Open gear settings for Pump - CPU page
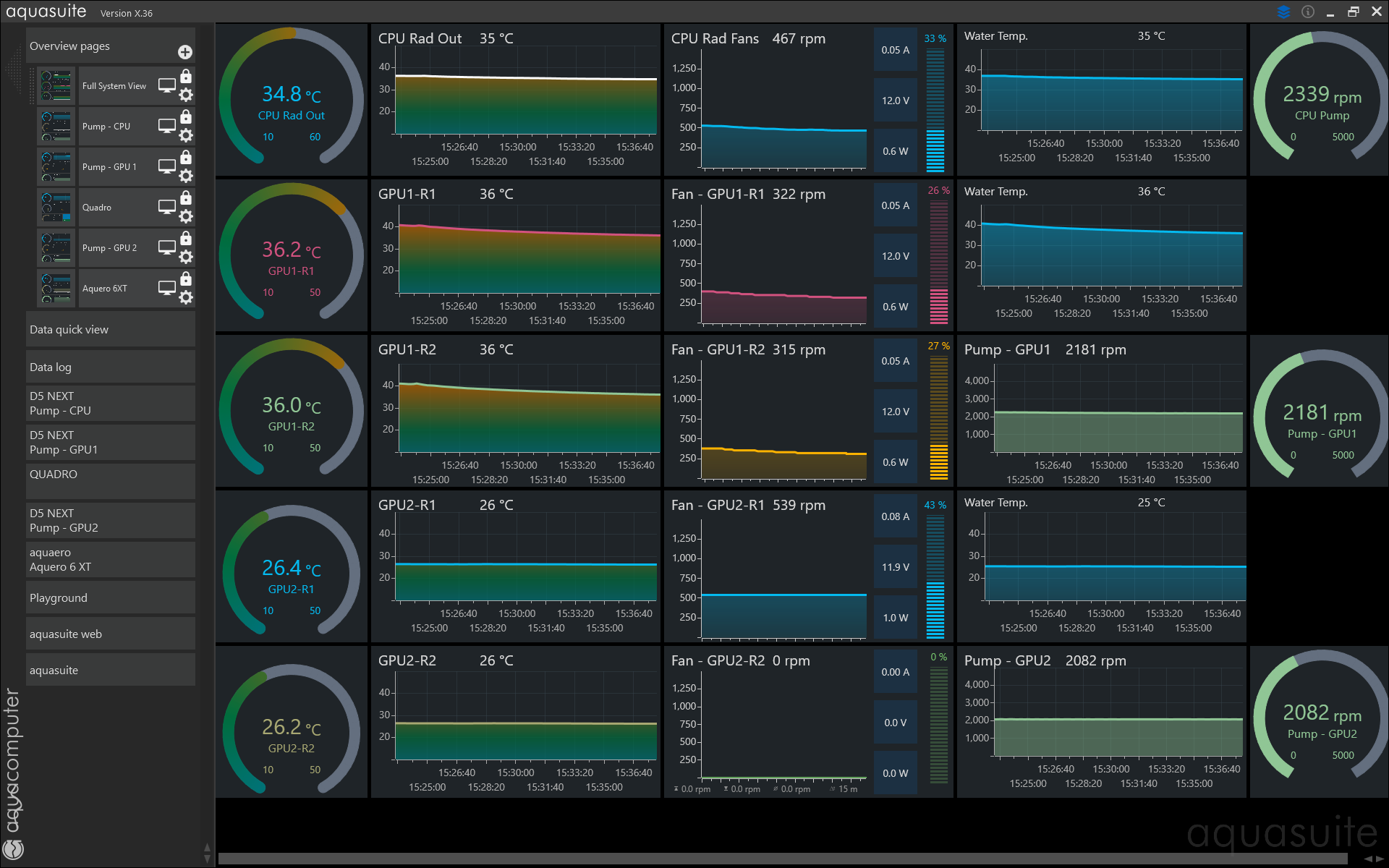This screenshot has height=868, width=1389. [186, 135]
